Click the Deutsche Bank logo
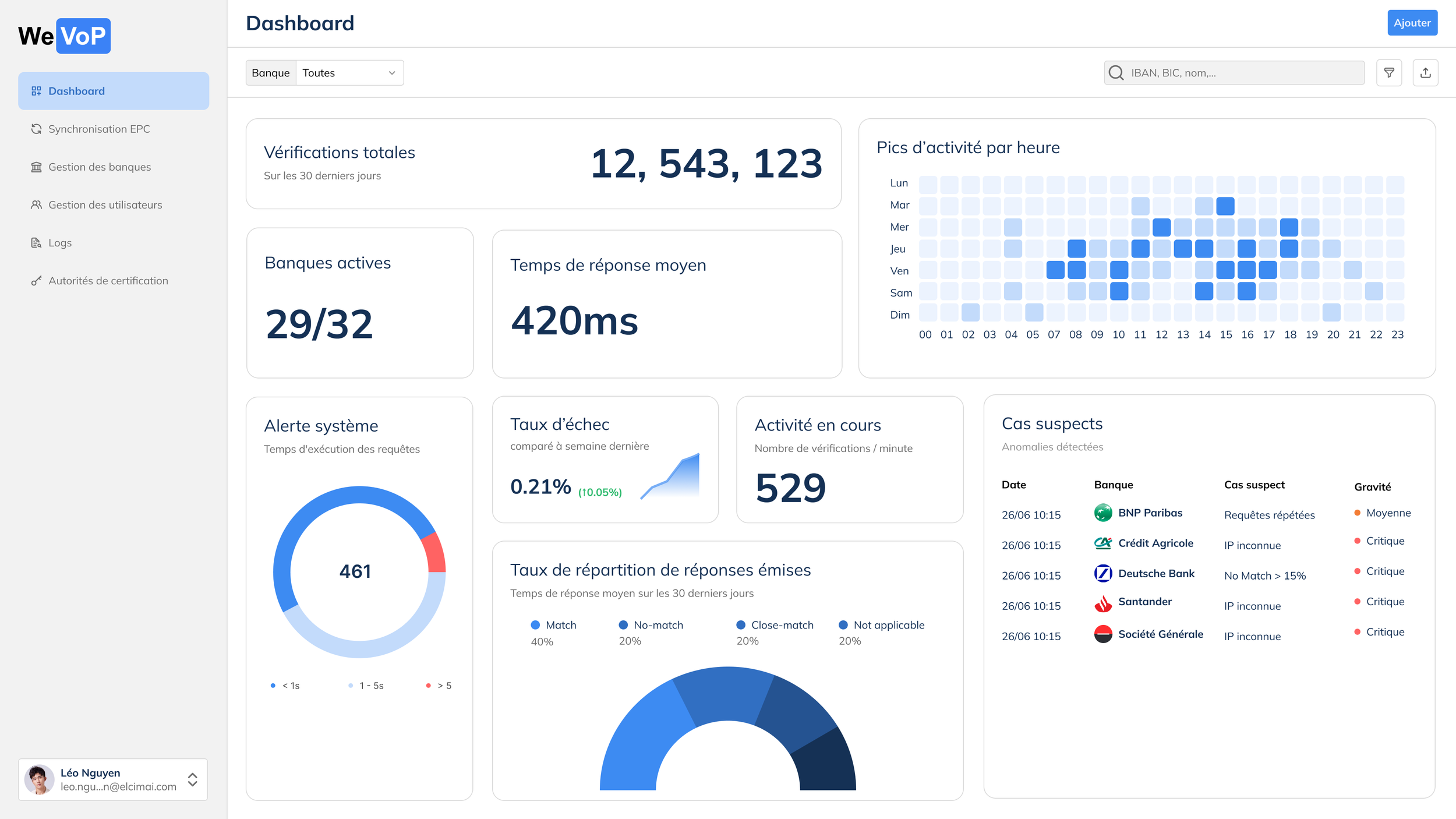This screenshot has height=819, width=1456. point(1102,573)
